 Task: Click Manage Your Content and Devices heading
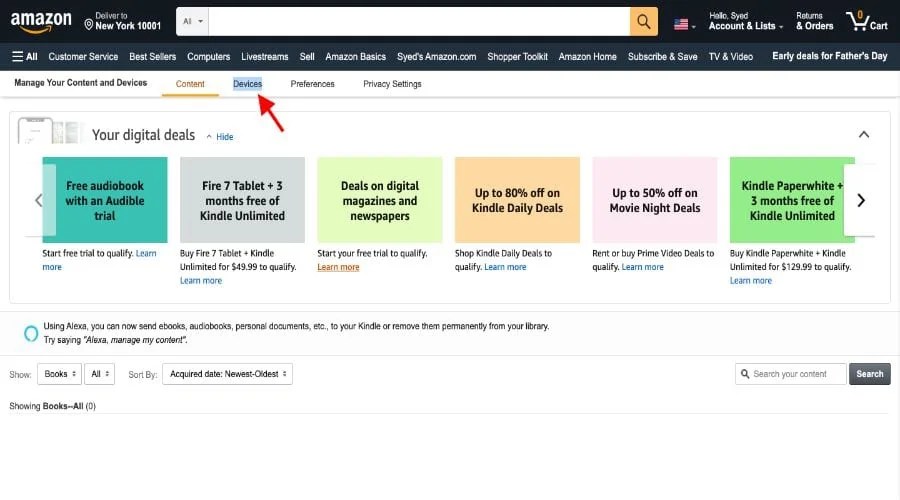pyautogui.click(x=80, y=83)
